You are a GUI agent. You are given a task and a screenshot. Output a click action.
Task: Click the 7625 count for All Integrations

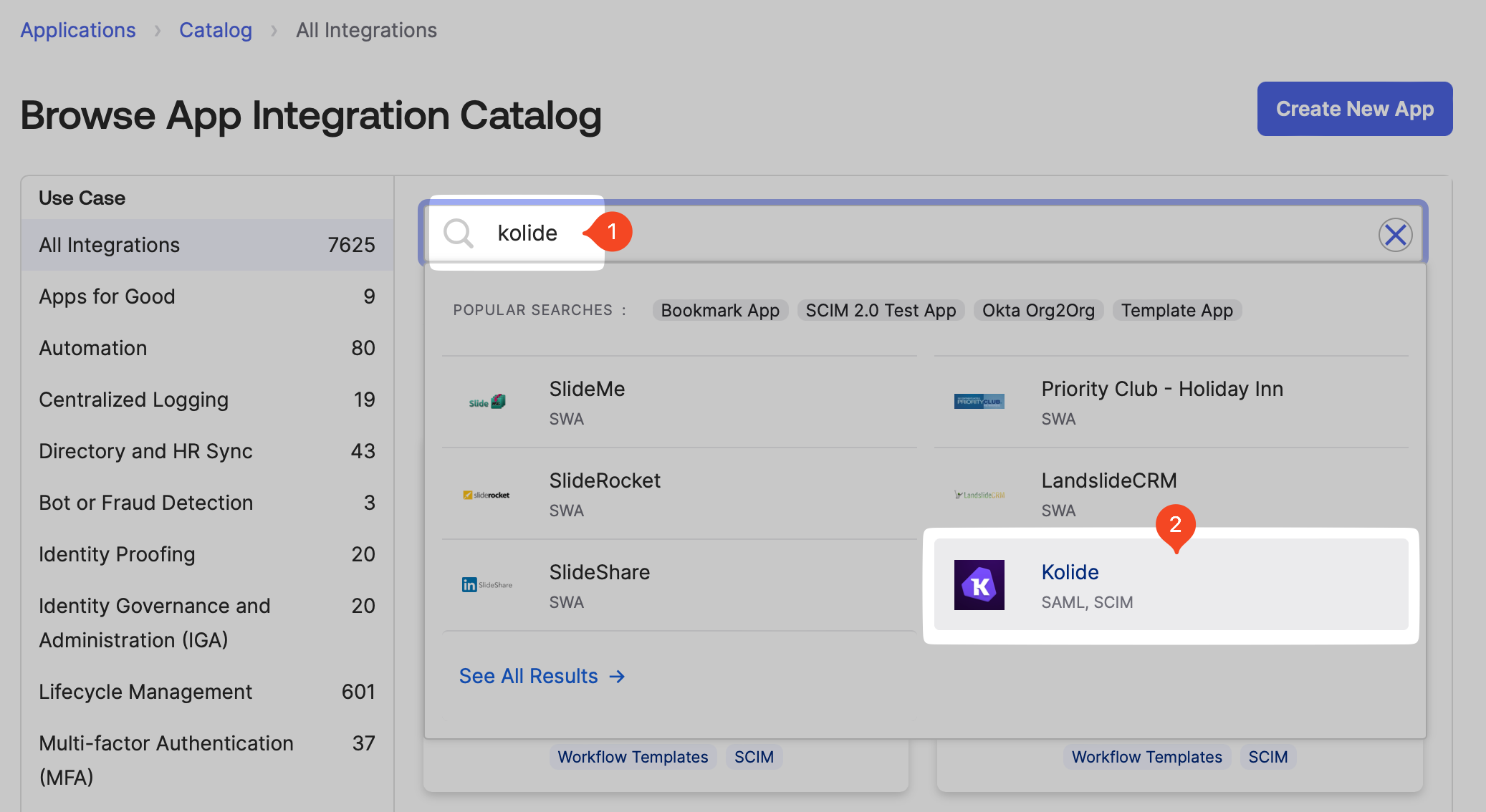(351, 245)
